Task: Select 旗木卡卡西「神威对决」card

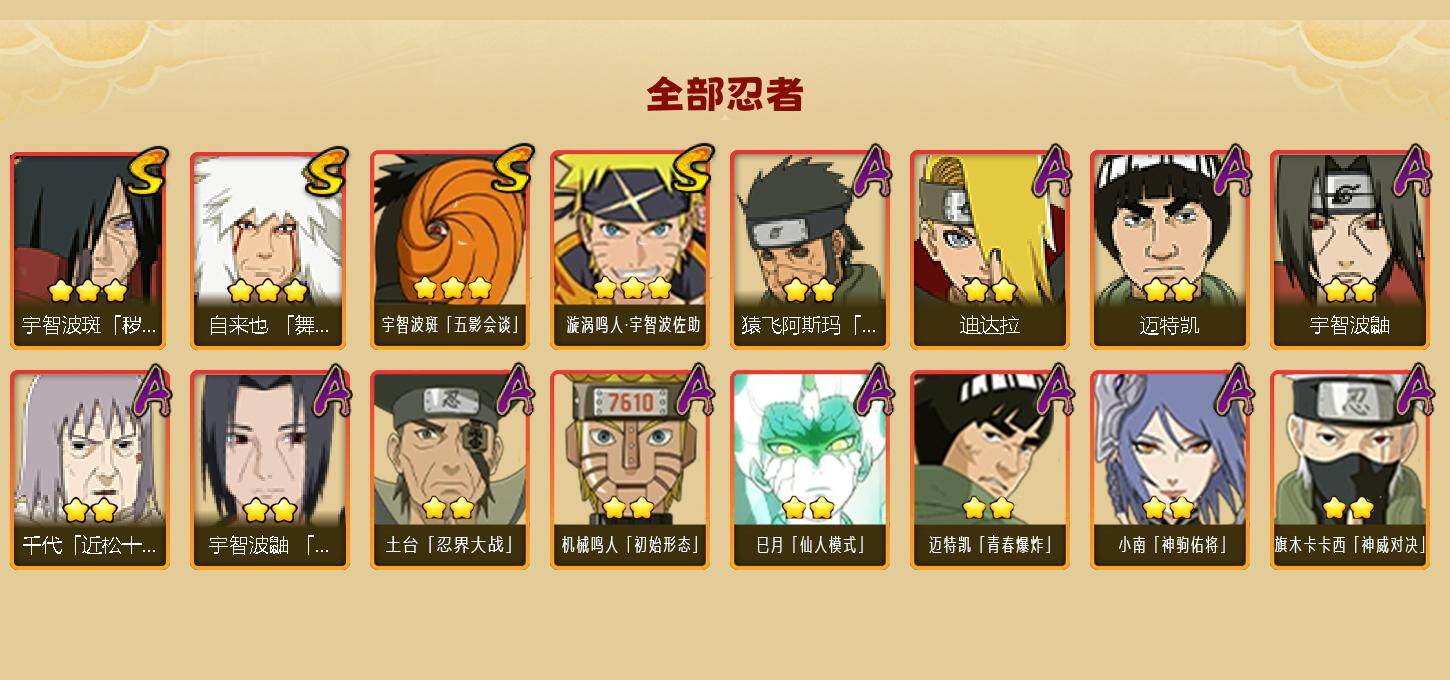Action: [1349, 470]
